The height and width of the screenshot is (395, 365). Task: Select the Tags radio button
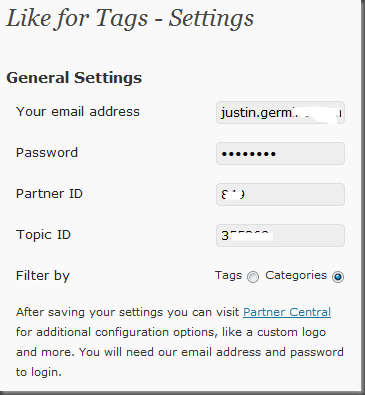[x=253, y=277]
